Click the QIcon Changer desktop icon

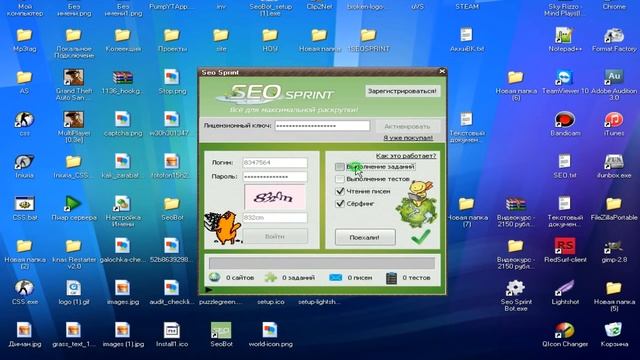(x=564, y=331)
